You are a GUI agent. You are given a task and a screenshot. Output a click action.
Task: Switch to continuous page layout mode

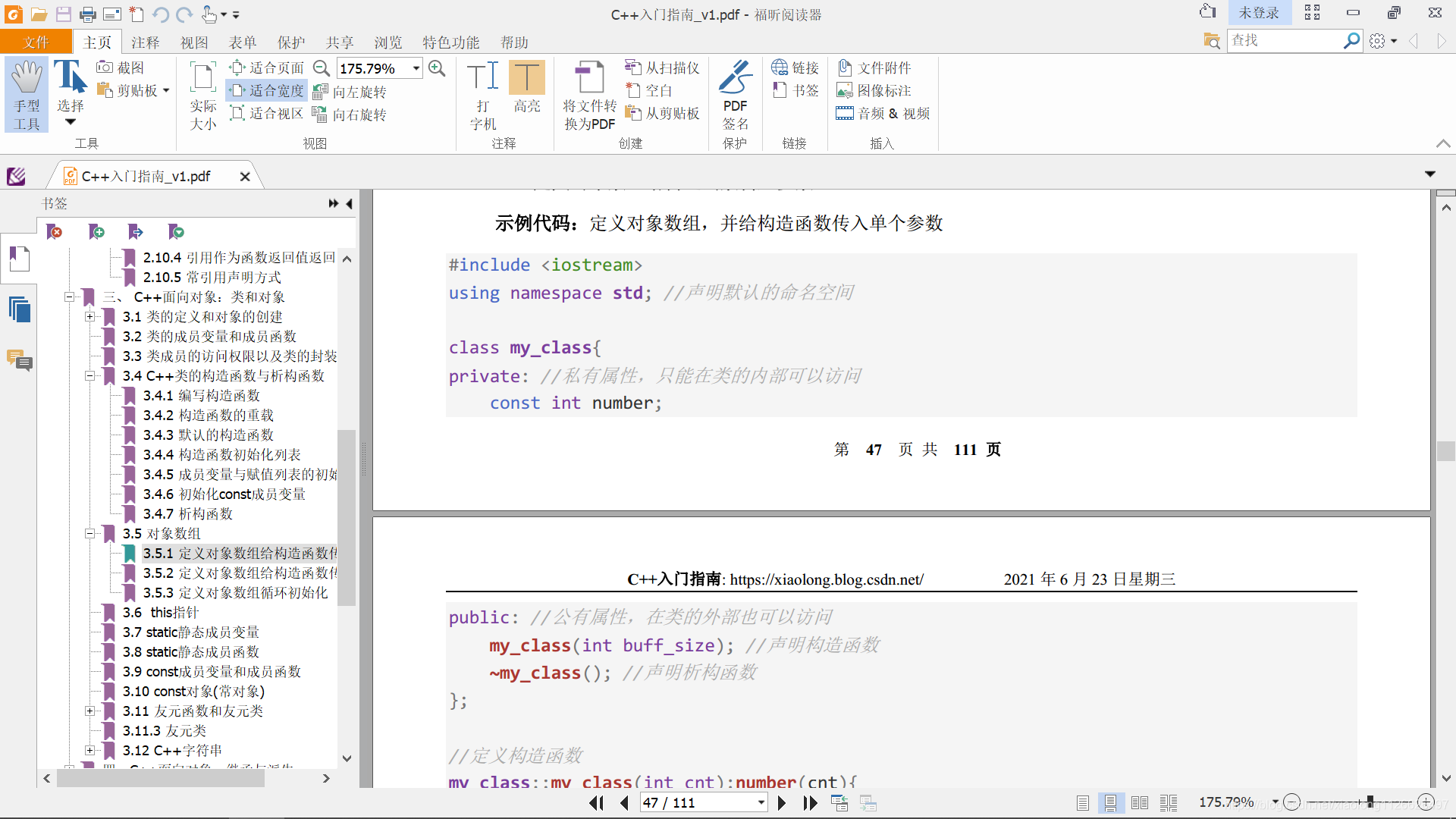(x=1110, y=802)
